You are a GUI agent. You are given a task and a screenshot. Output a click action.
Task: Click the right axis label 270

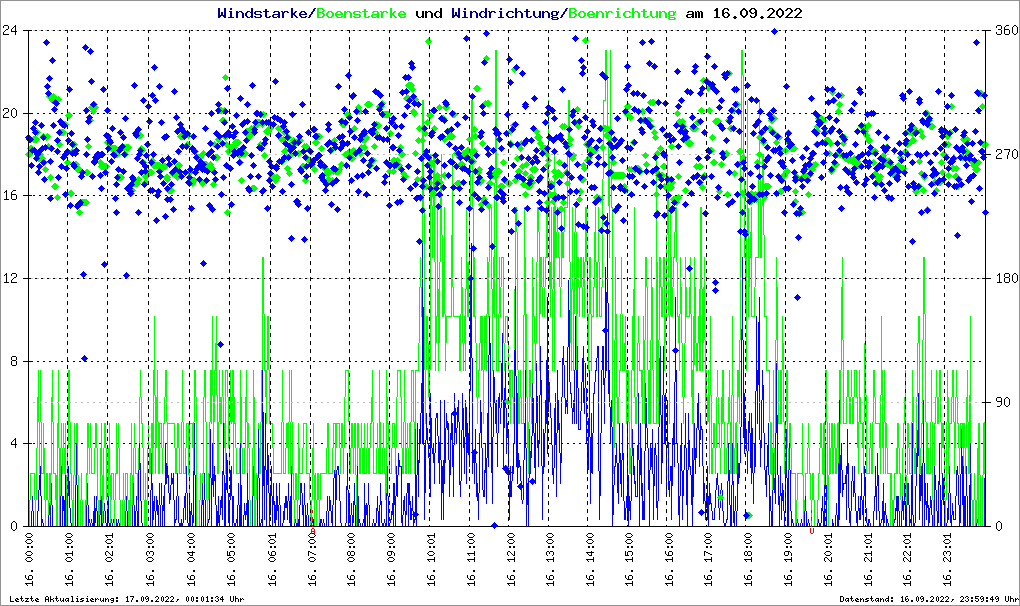tap(1005, 154)
